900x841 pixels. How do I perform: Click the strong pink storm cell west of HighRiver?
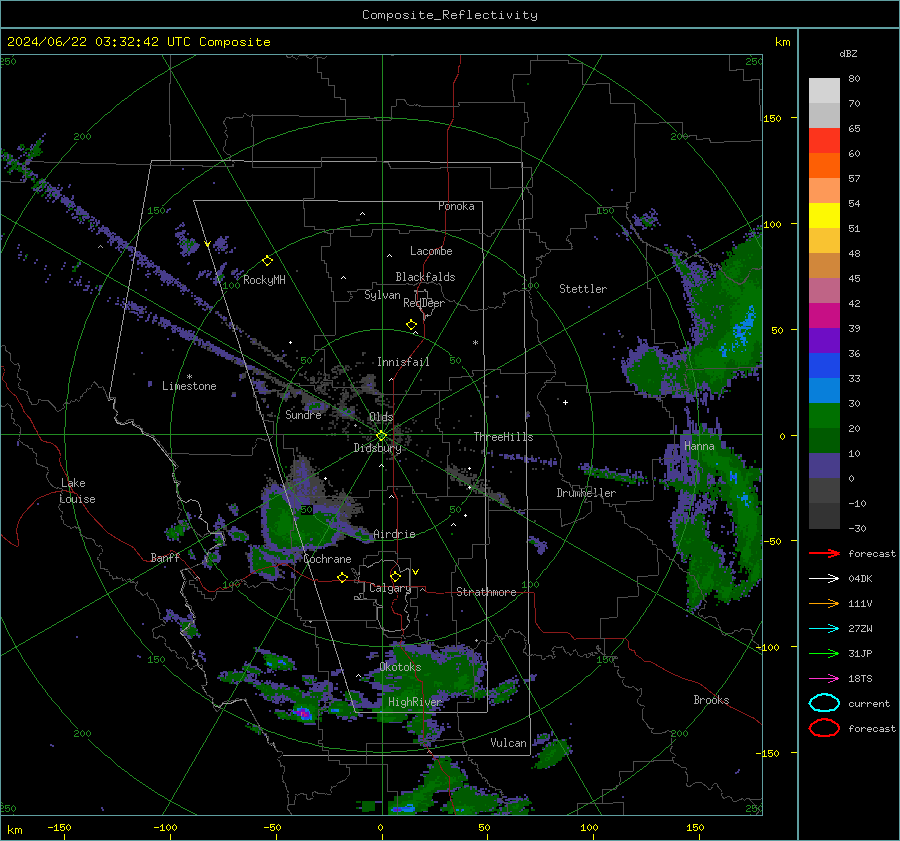point(304,714)
